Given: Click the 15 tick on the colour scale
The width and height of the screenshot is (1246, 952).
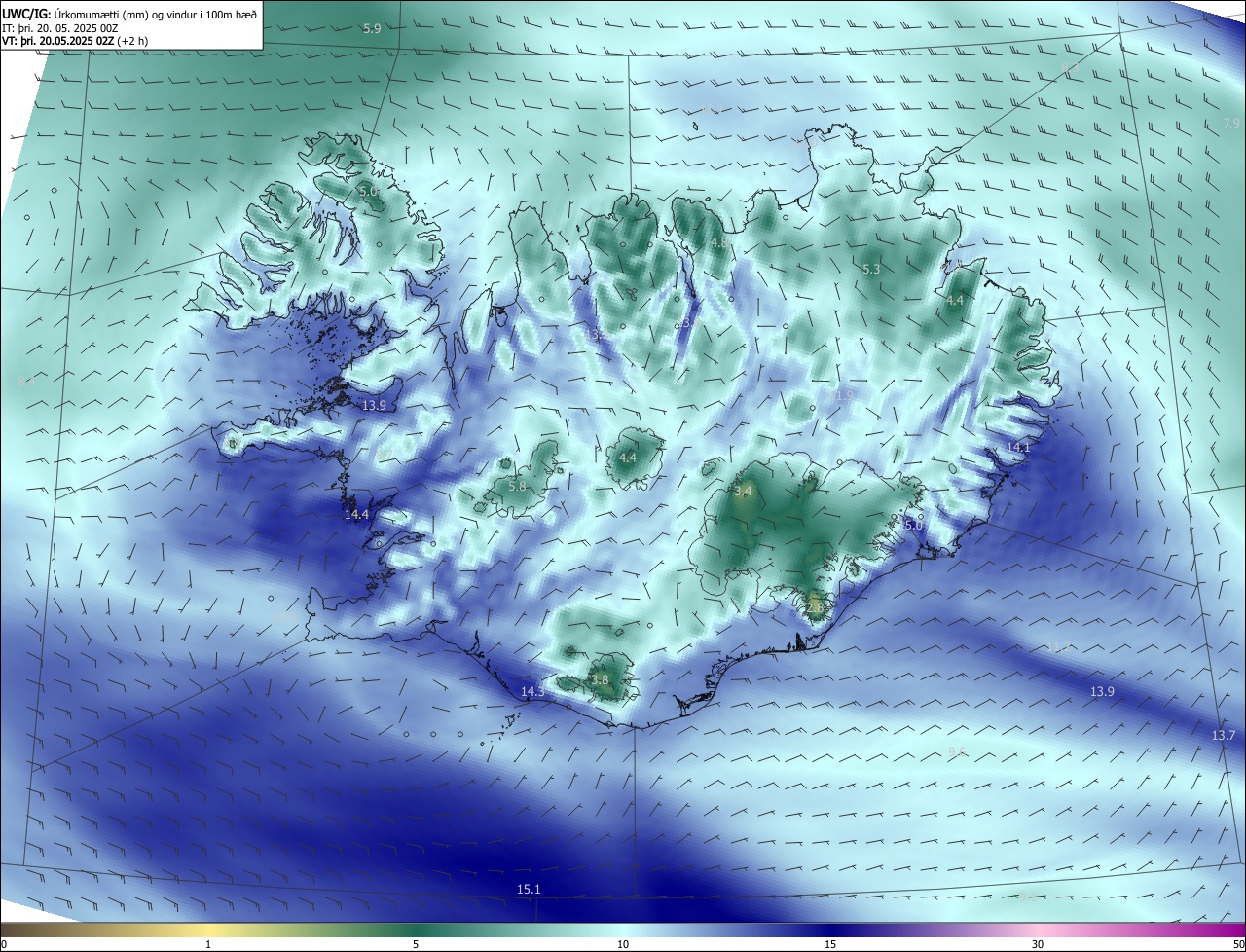Looking at the screenshot, I should (830, 944).
